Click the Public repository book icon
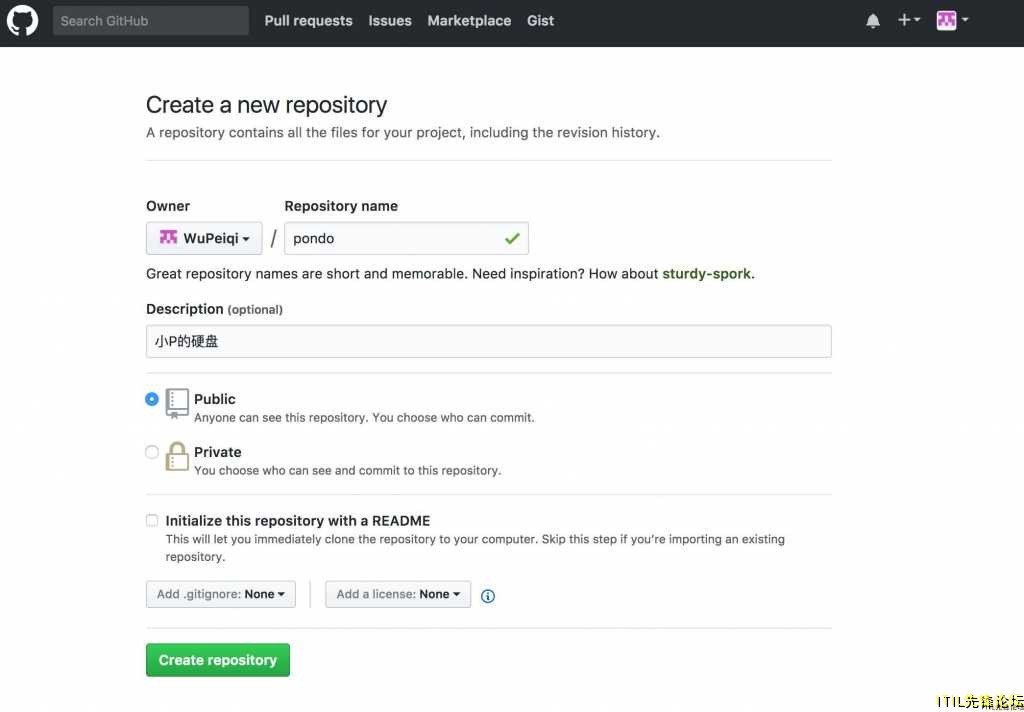 (177, 403)
